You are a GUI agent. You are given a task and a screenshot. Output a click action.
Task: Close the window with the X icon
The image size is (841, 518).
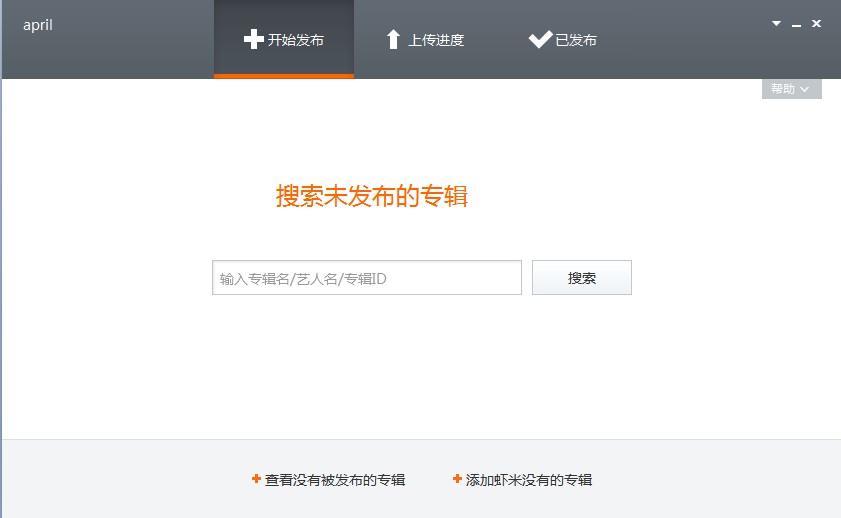[816, 24]
